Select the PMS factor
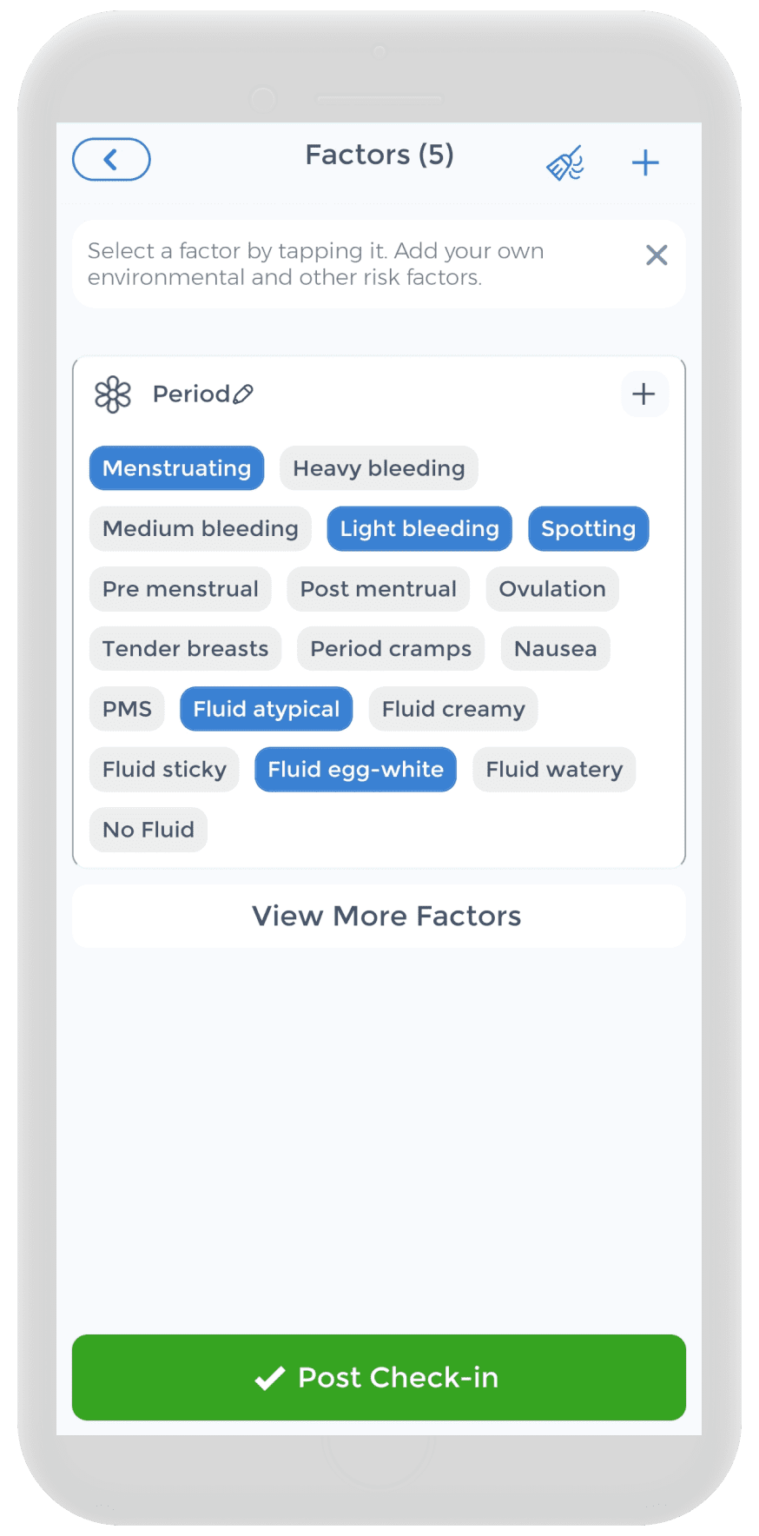This screenshot has width=759, height=1536. (x=127, y=709)
